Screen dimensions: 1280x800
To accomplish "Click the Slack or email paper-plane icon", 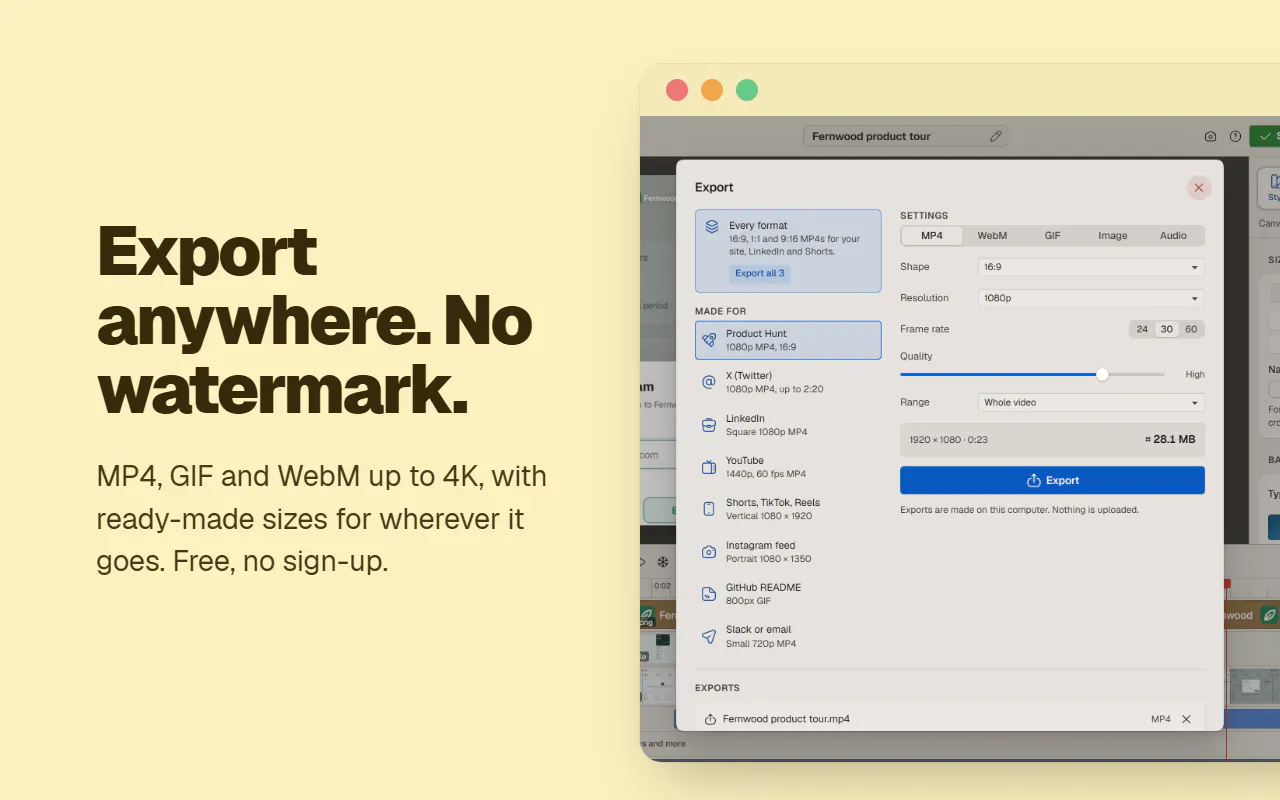I will (x=709, y=636).
